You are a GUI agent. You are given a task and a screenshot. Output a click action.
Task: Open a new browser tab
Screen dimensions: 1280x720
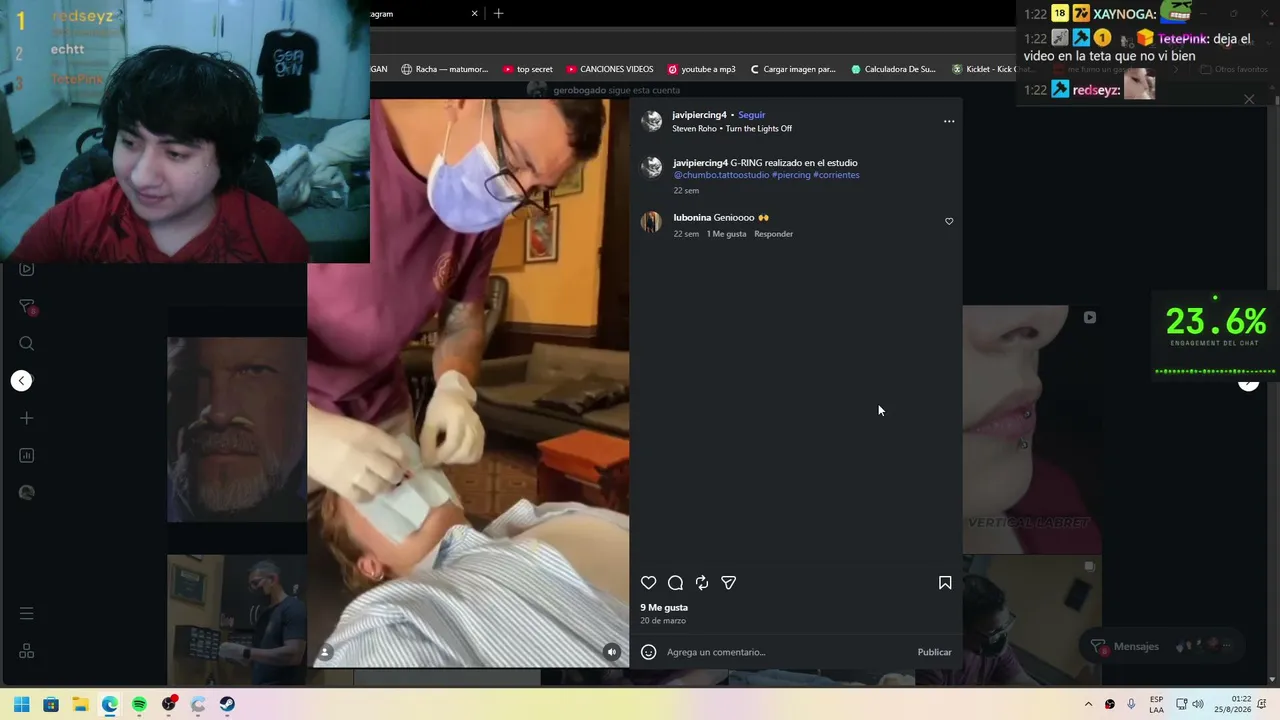[498, 14]
